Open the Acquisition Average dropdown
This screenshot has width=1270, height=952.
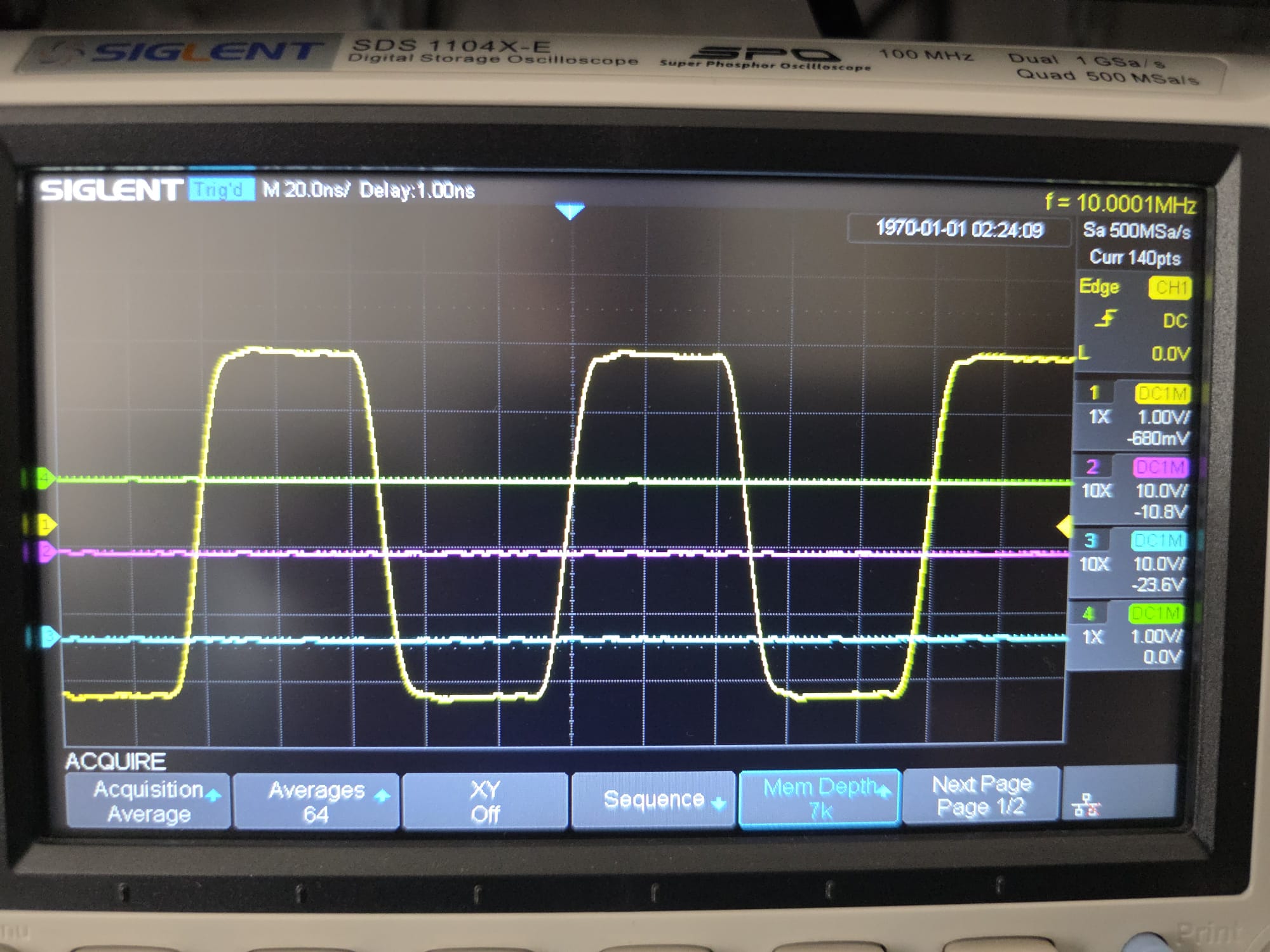[149, 802]
